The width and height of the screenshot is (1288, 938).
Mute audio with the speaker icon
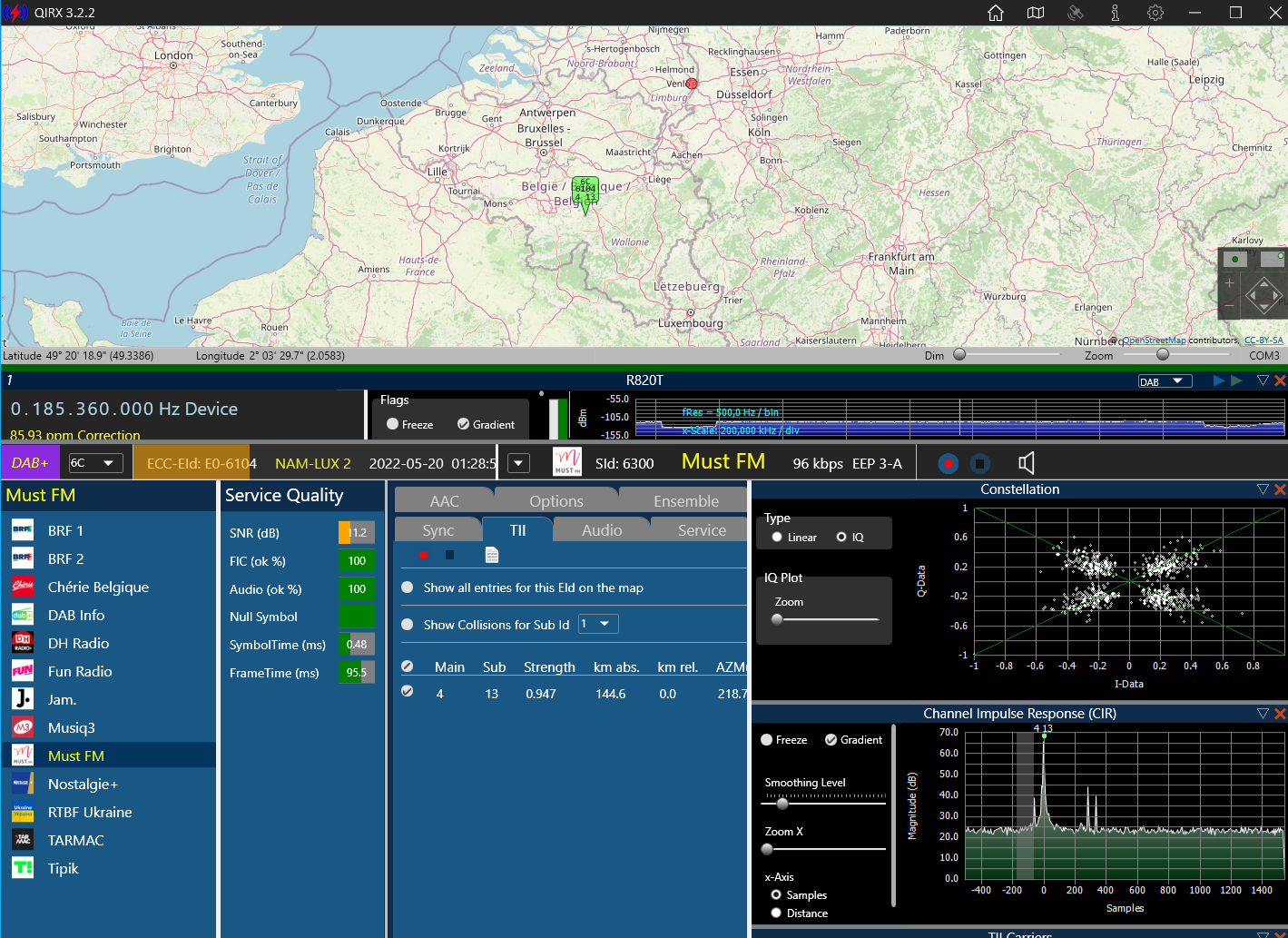[x=1027, y=464]
